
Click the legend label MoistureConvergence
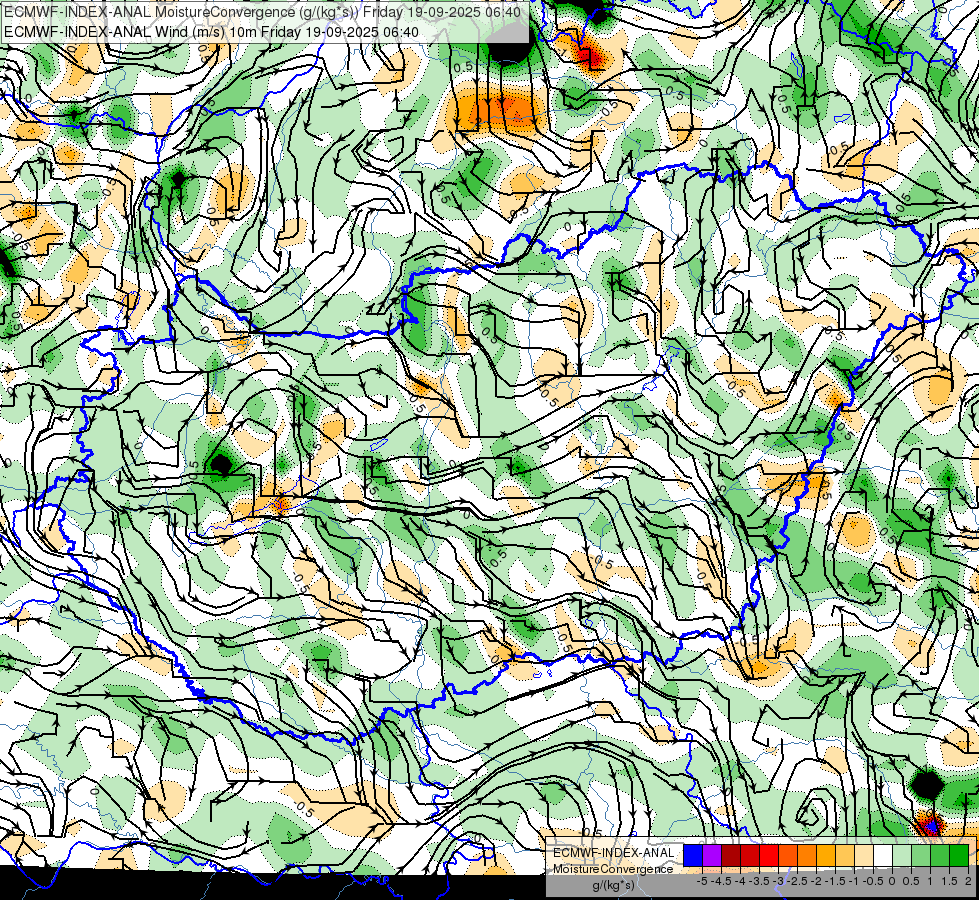click(613, 869)
